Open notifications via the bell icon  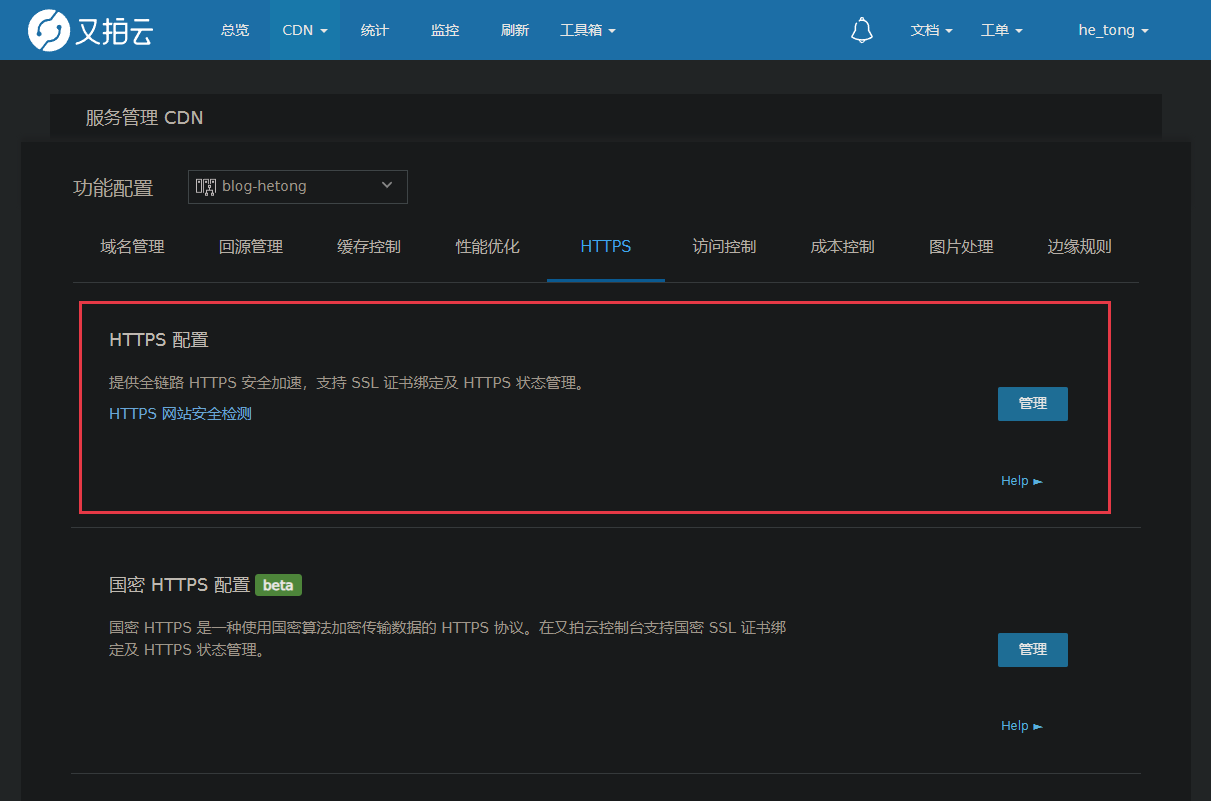(x=861, y=30)
